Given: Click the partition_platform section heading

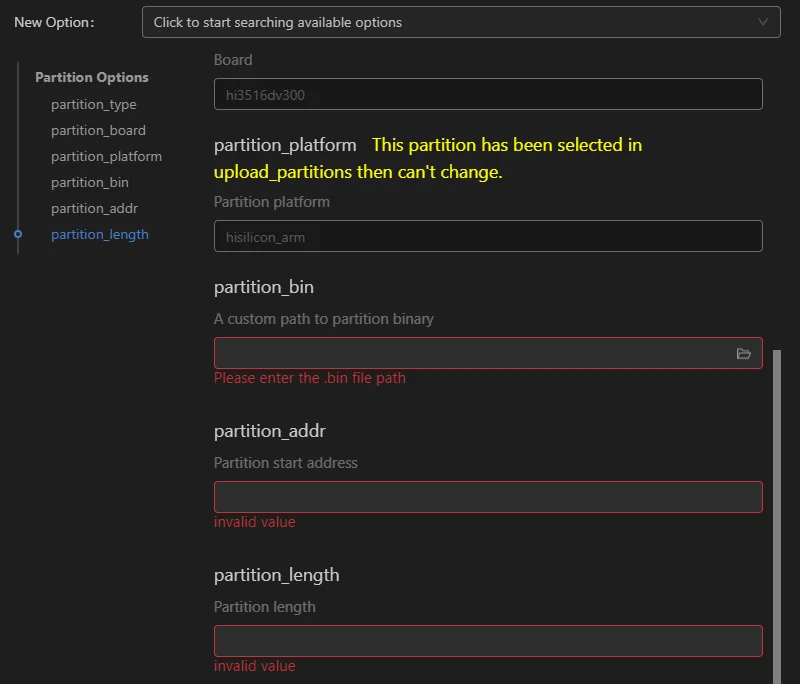Looking at the screenshot, I should click(x=285, y=145).
